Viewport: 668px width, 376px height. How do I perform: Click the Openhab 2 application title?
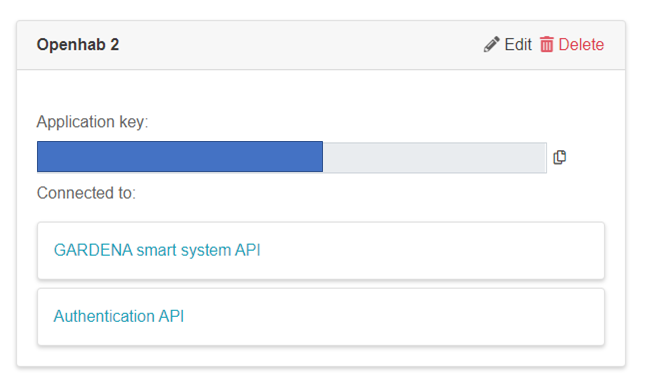click(x=78, y=44)
